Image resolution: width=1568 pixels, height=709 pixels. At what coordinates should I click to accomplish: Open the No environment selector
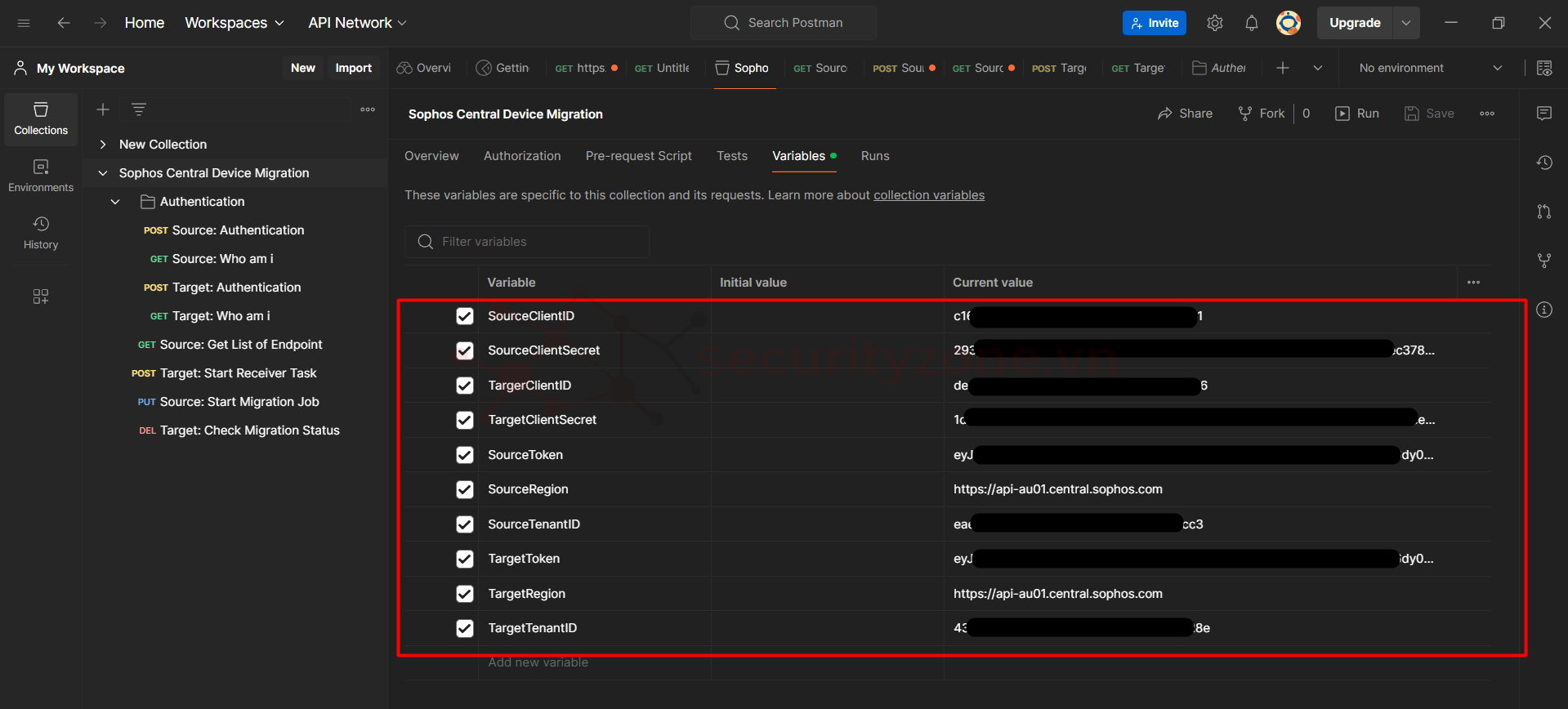pos(1430,68)
